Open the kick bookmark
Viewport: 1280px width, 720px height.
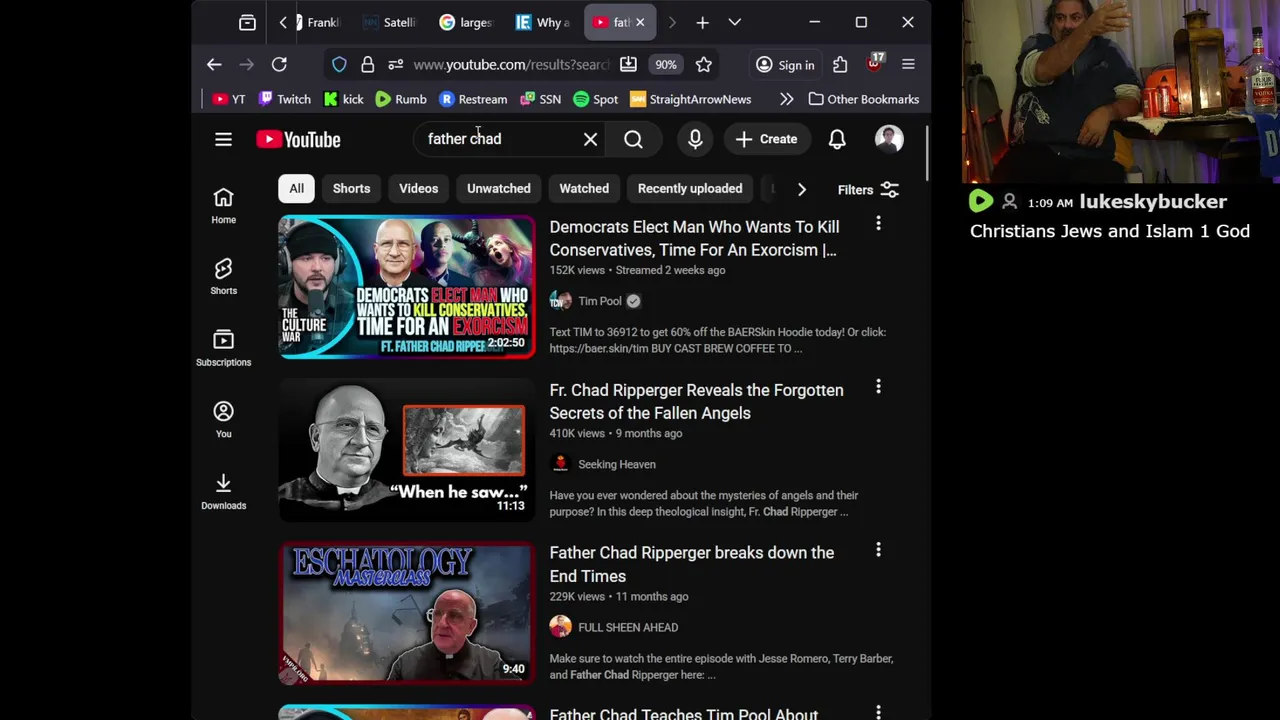click(x=343, y=99)
